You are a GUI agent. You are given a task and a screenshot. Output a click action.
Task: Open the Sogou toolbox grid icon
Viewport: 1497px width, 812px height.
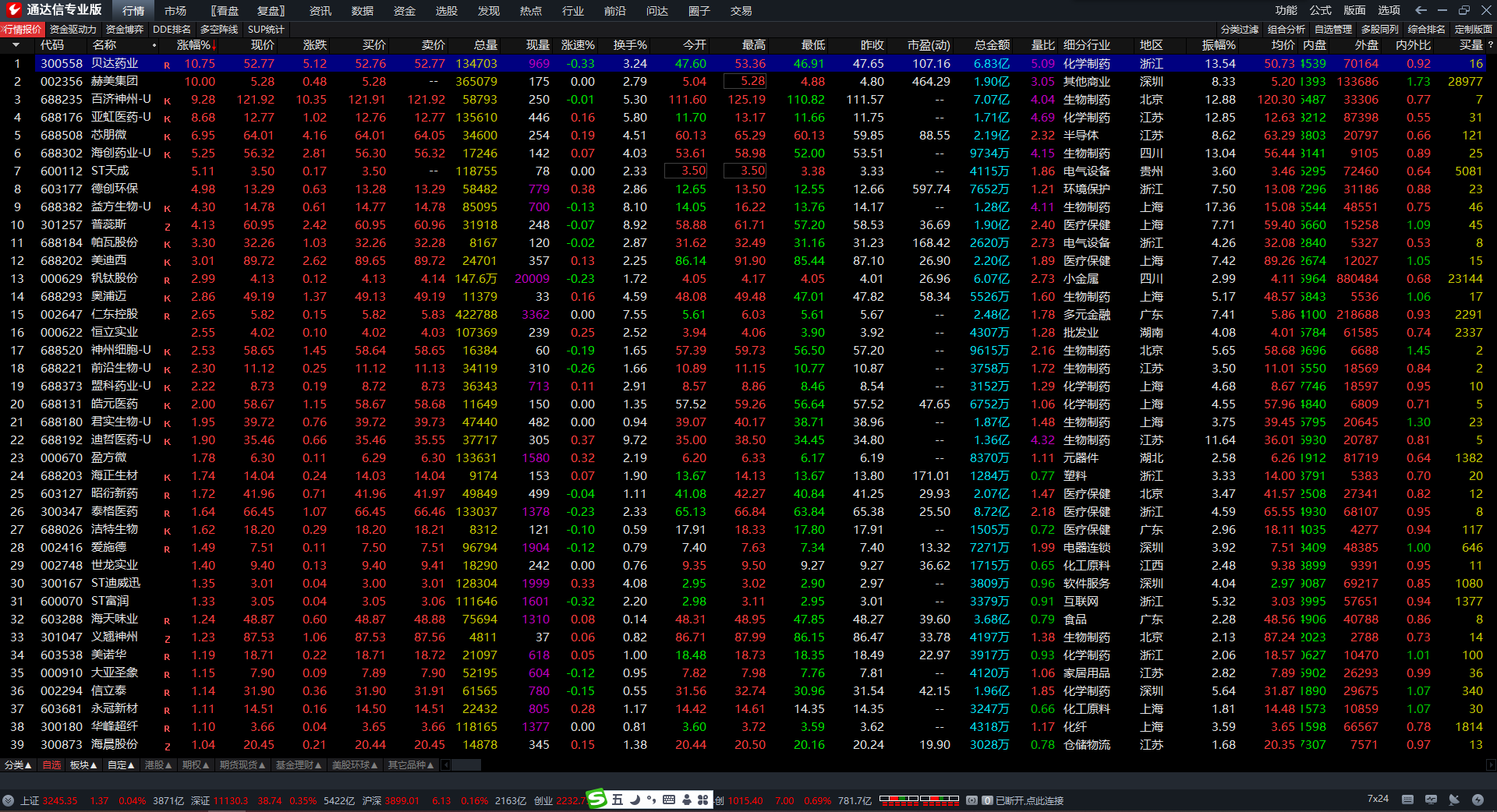point(702,800)
